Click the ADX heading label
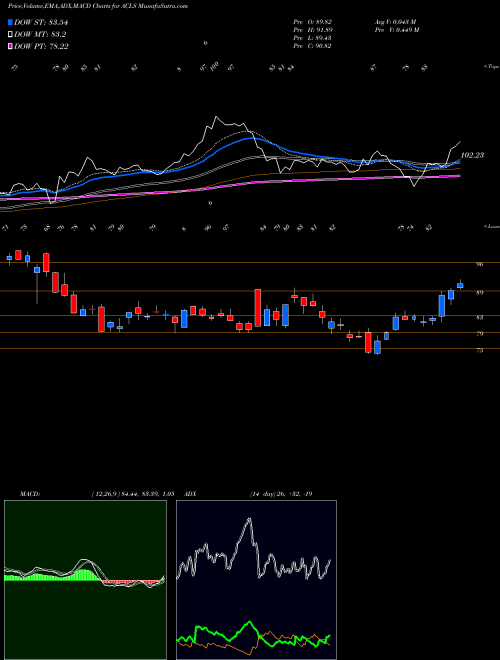Image resolution: width=500 pixels, height=660 pixels. pyautogui.click(x=190, y=494)
